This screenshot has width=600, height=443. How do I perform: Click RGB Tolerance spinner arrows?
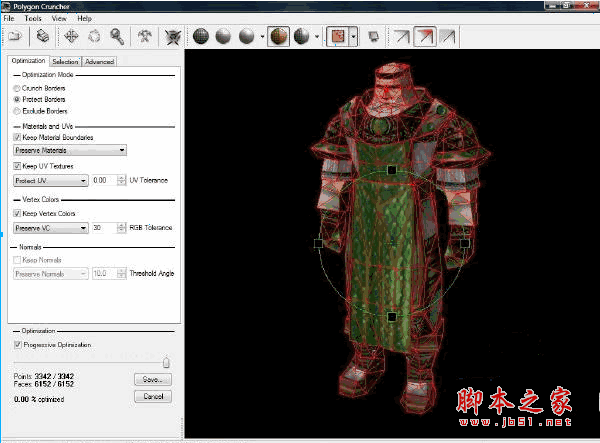point(122,228)
